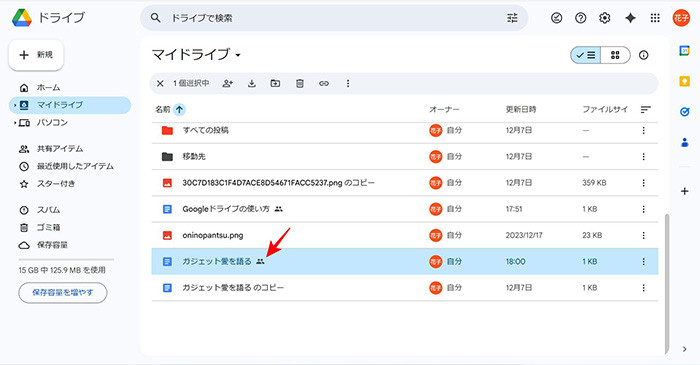Screen dimensions: 700x365
Task: Switch to grid layout view
Action: pyautogui.click(x=615, y=55)
